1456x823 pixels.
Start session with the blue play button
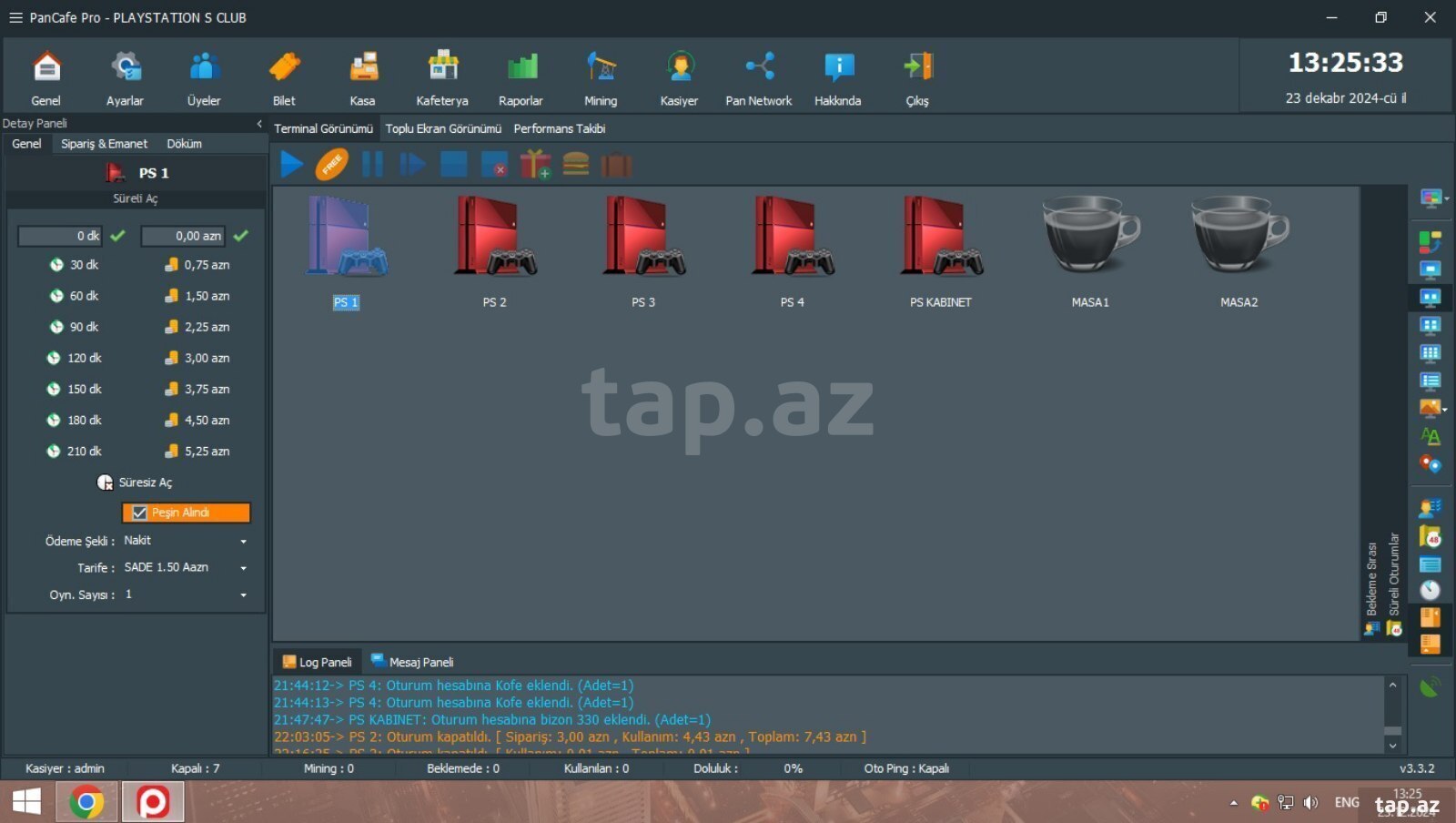[x=291, y=165]
